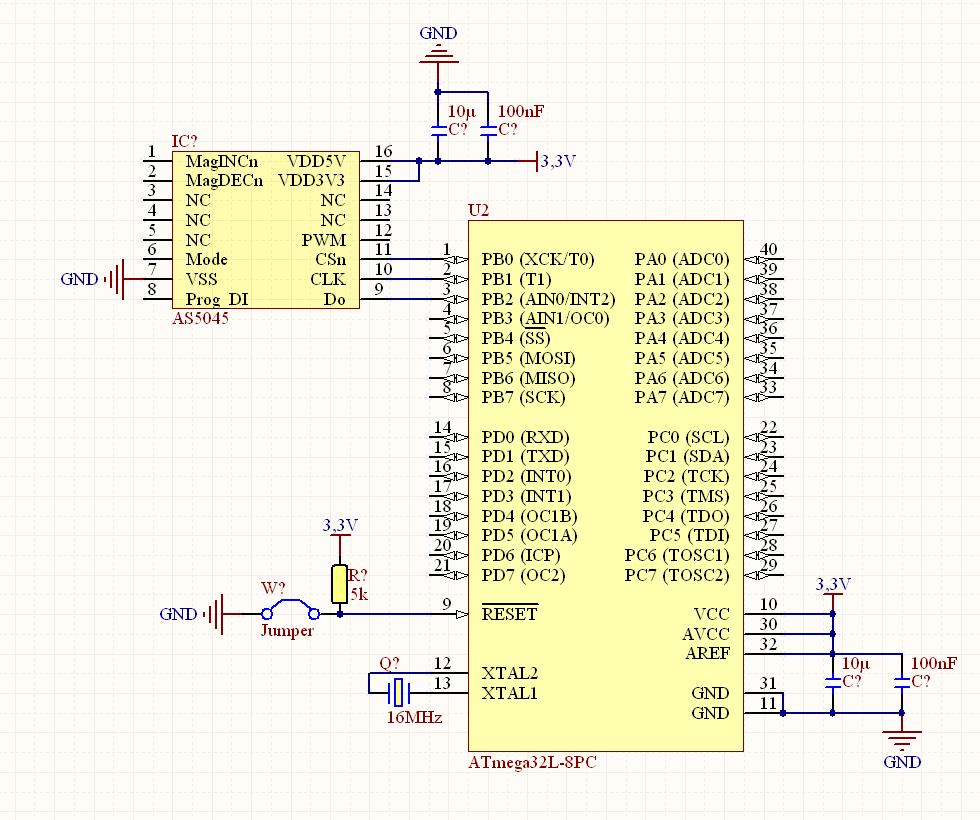The image size is (980, 820).
Task: Click the 'VDD3V3' pin name
Action: tap(311, 181)
